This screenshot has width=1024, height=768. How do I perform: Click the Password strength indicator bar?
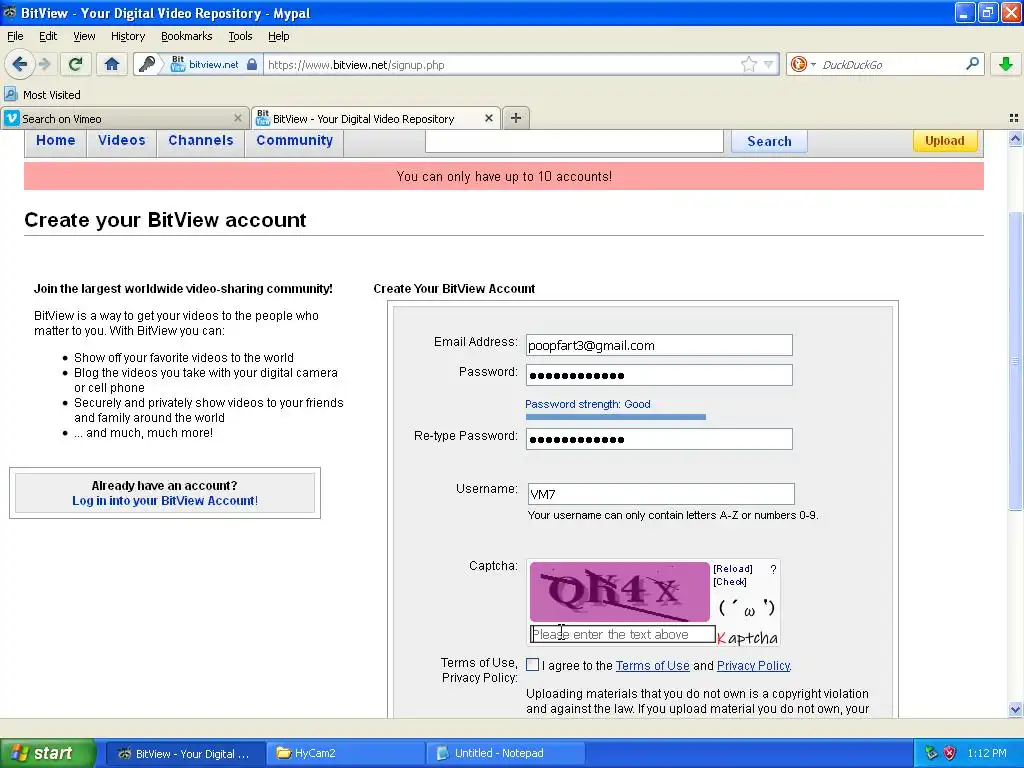coord(615,417)
